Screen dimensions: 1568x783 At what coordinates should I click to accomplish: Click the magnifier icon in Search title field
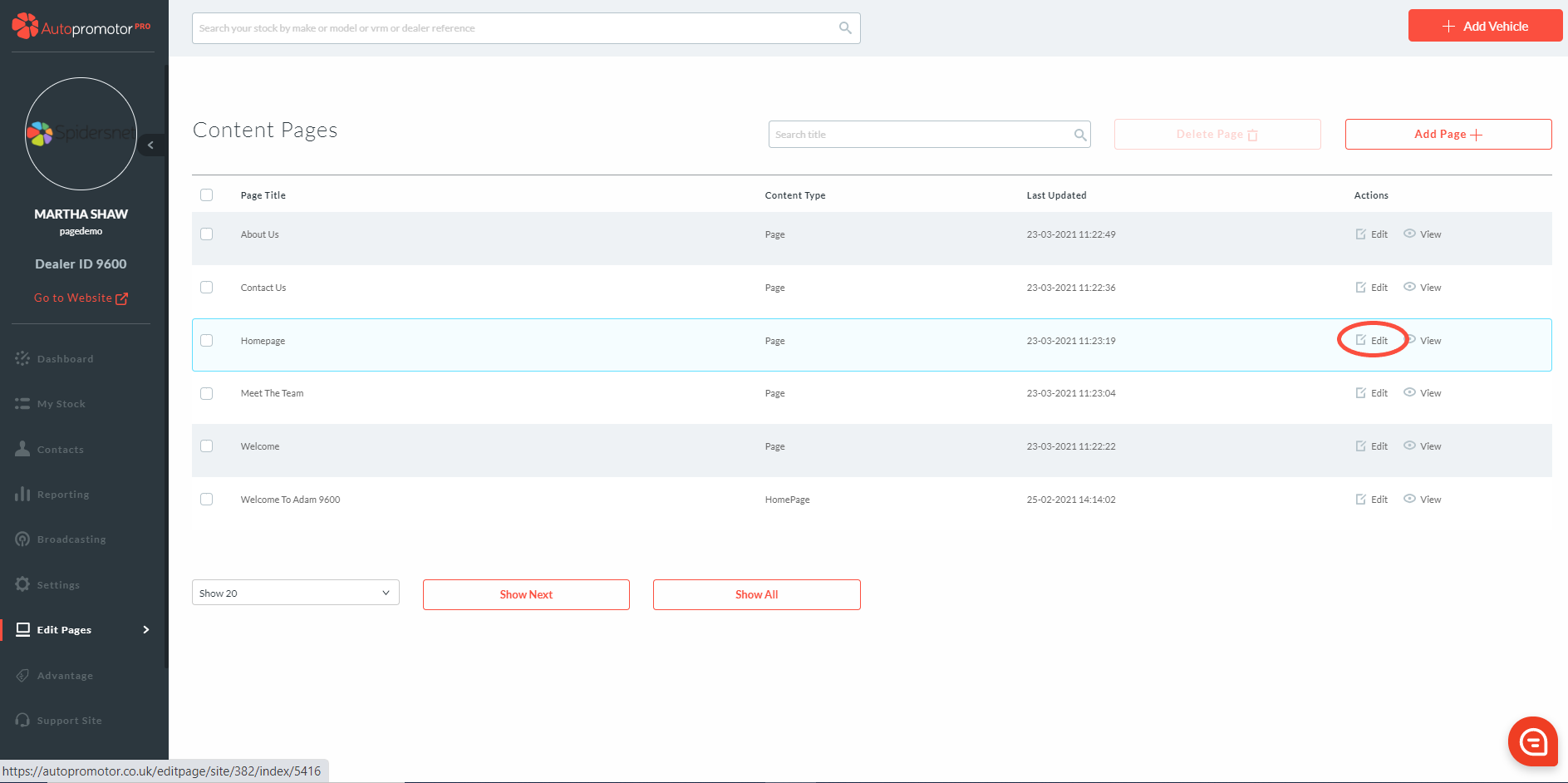coord(1079,135)
